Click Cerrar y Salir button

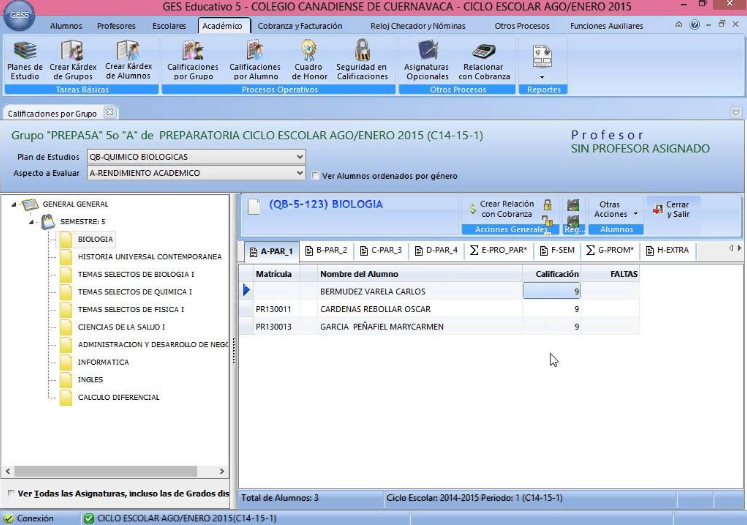672,210
